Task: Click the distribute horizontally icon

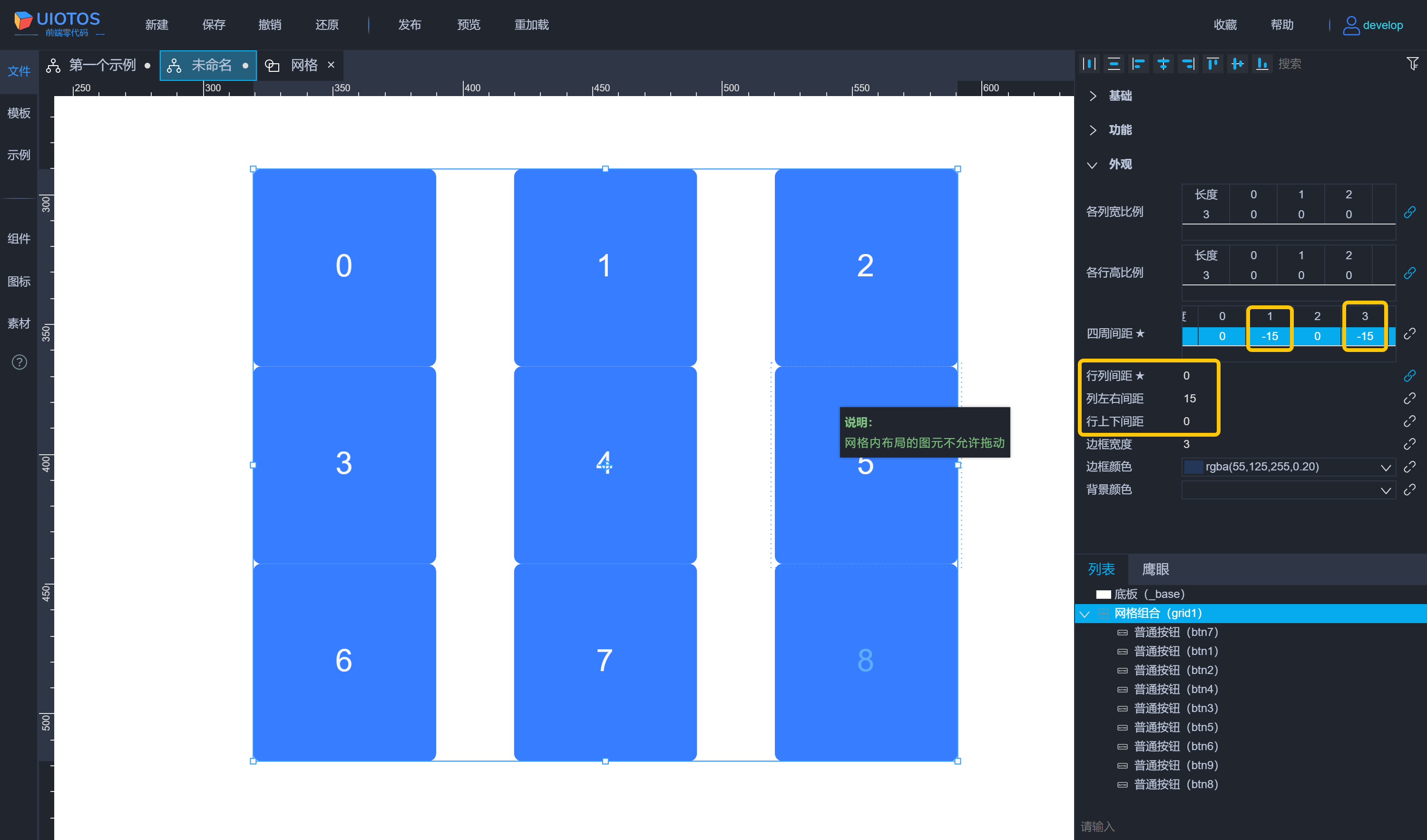Action: pos(1089,64)
